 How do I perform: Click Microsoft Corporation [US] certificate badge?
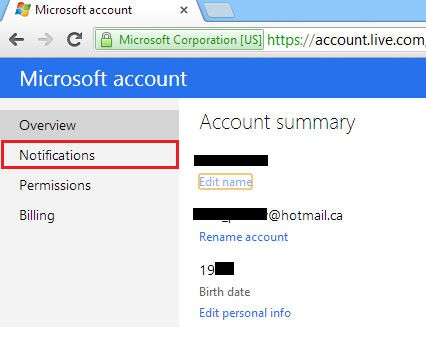[179, 40]
